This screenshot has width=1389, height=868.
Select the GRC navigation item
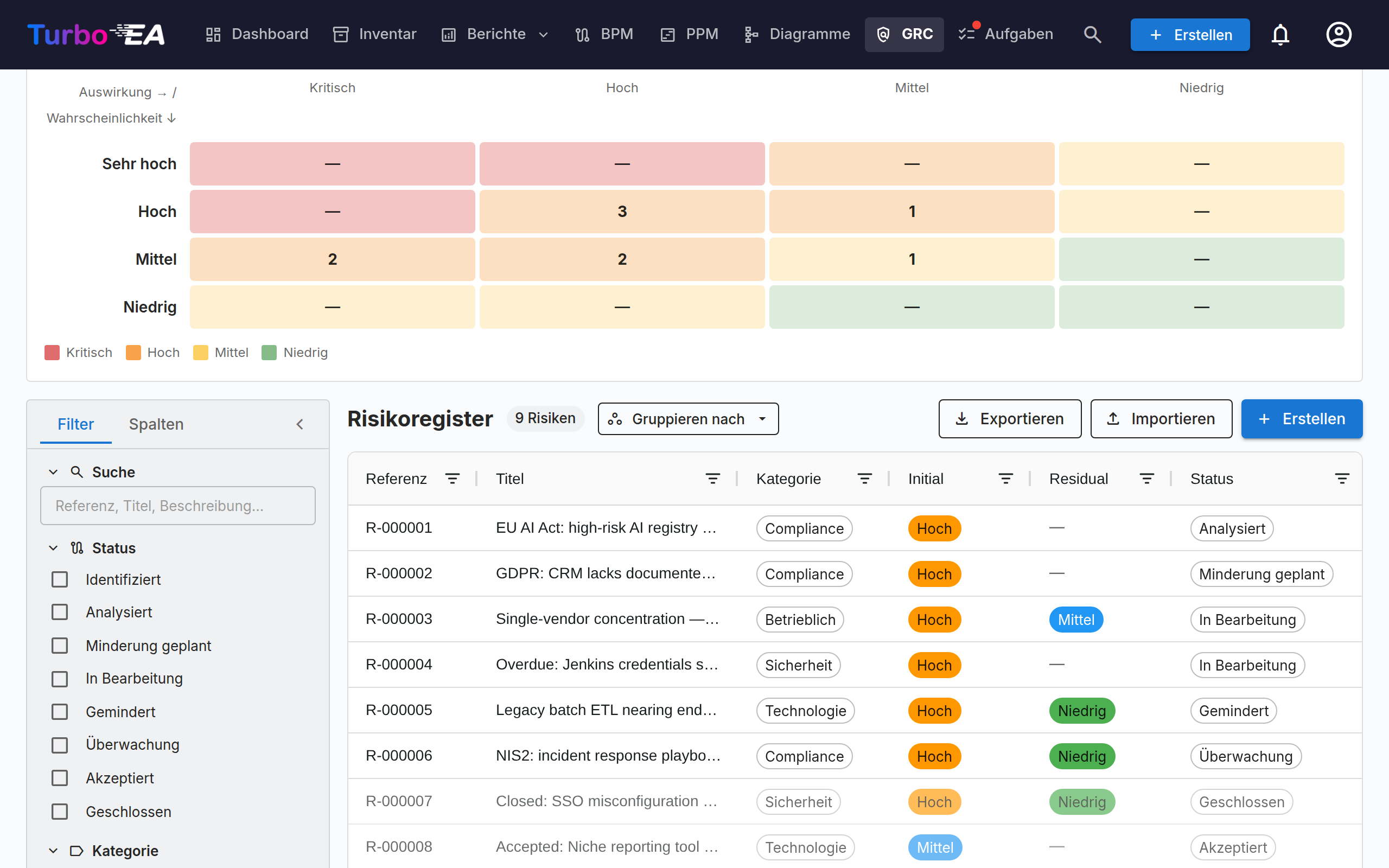904,34
